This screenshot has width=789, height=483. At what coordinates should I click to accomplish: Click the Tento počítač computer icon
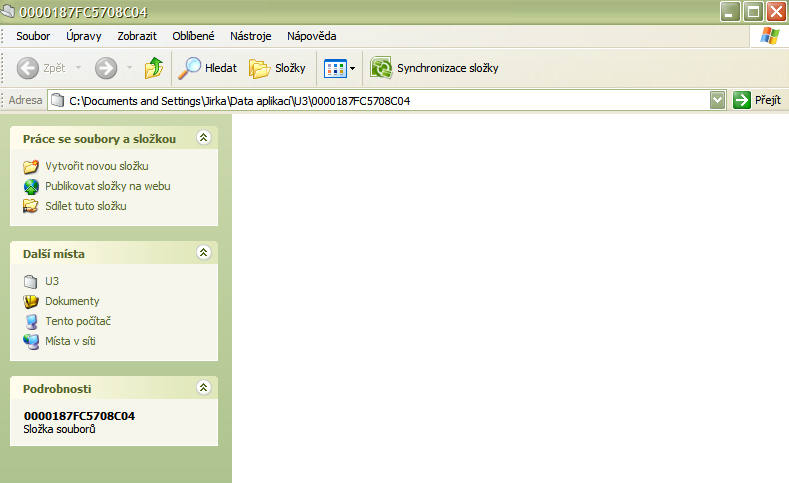(x=31, y=321)
